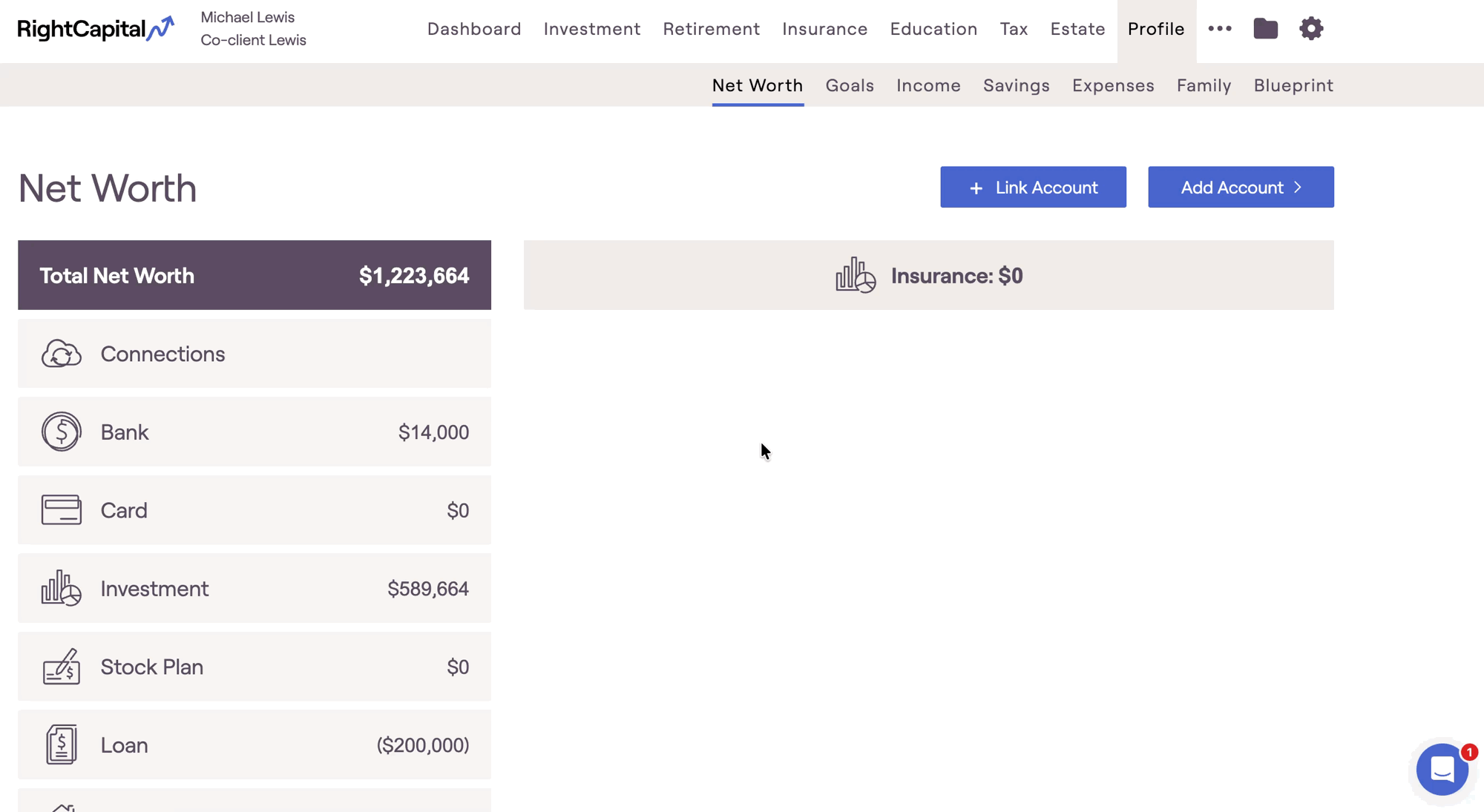Open the settings gear icon
This screenshot has width=1484, height=812.
(x=1311, y=29)
